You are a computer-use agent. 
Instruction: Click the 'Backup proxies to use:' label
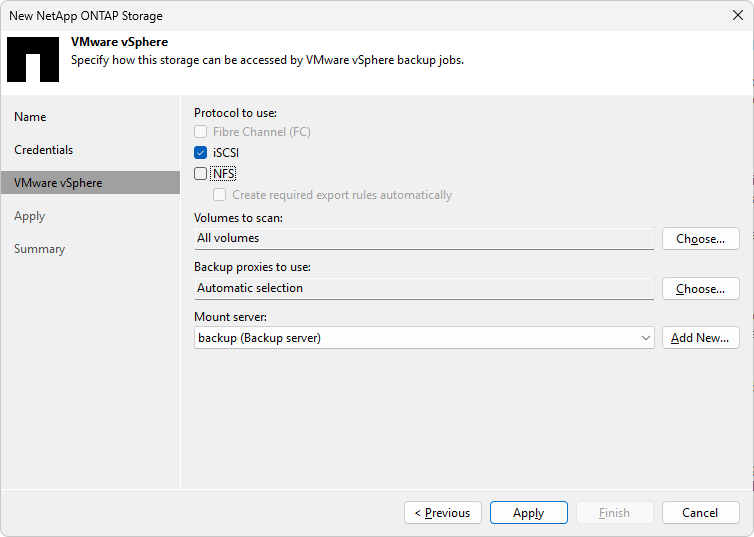[x=252, y=267]
